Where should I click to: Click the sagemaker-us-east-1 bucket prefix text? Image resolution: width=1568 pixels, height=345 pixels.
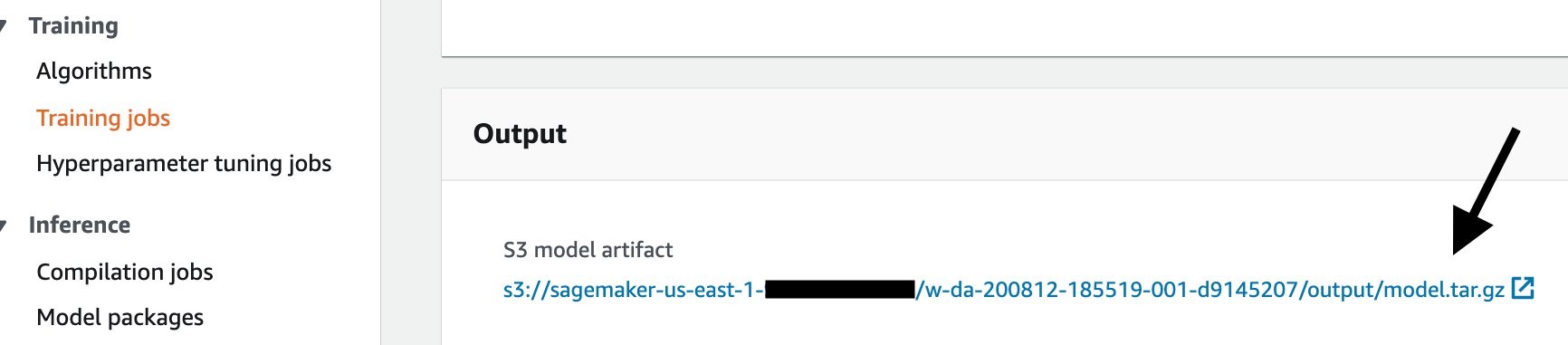[634, 290]
